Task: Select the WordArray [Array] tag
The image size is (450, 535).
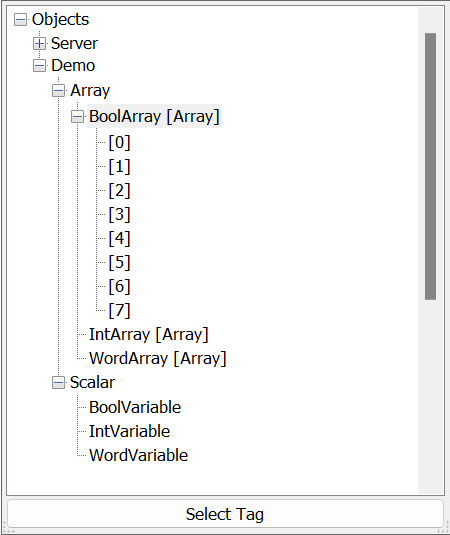Action: 158,358
